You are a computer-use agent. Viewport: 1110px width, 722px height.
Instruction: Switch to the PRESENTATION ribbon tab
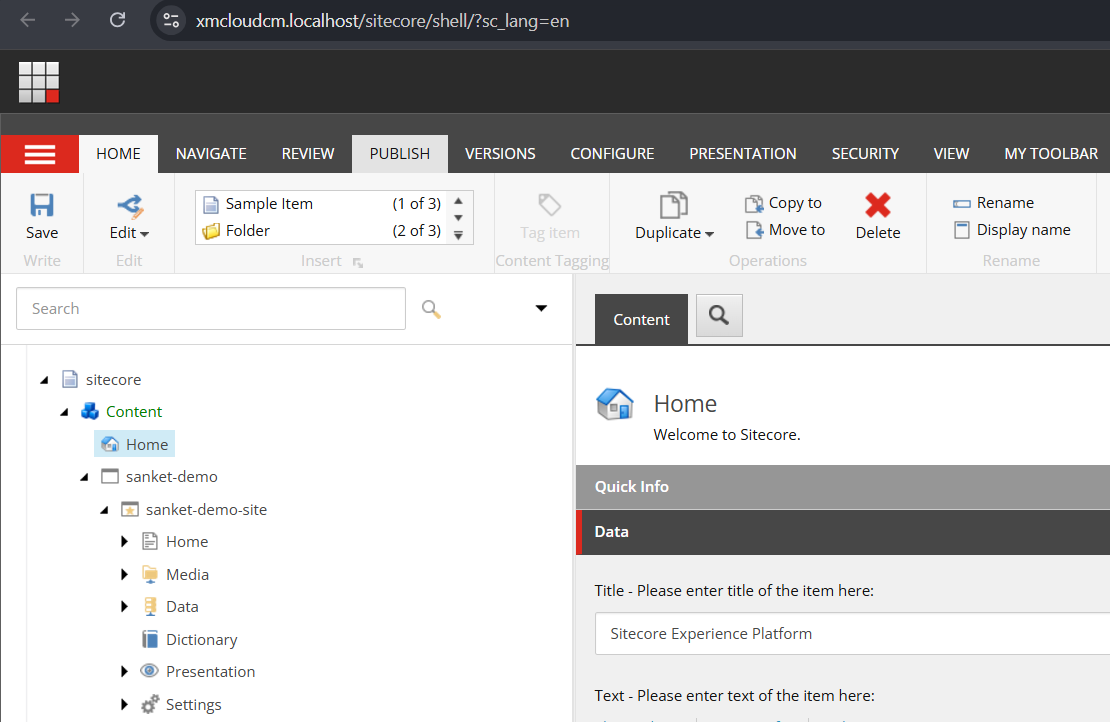pyautogui.click(x=742, y=153)
